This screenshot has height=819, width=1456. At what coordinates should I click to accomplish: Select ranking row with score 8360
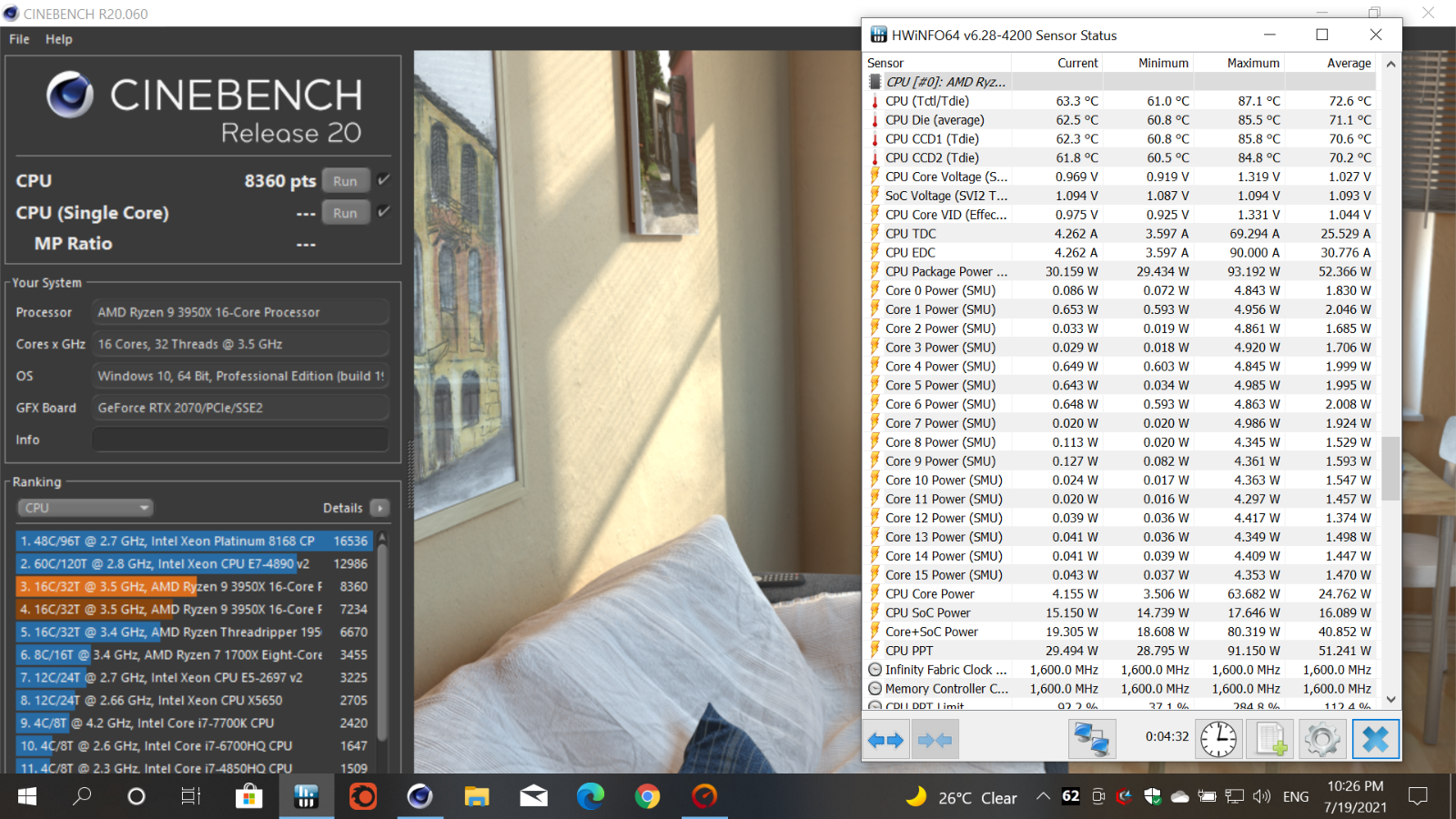194,586
